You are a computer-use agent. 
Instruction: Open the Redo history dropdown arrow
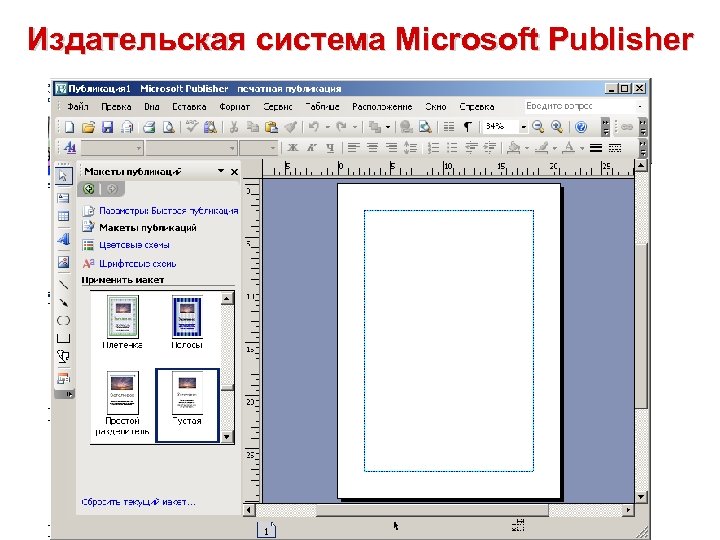[354, 127]
